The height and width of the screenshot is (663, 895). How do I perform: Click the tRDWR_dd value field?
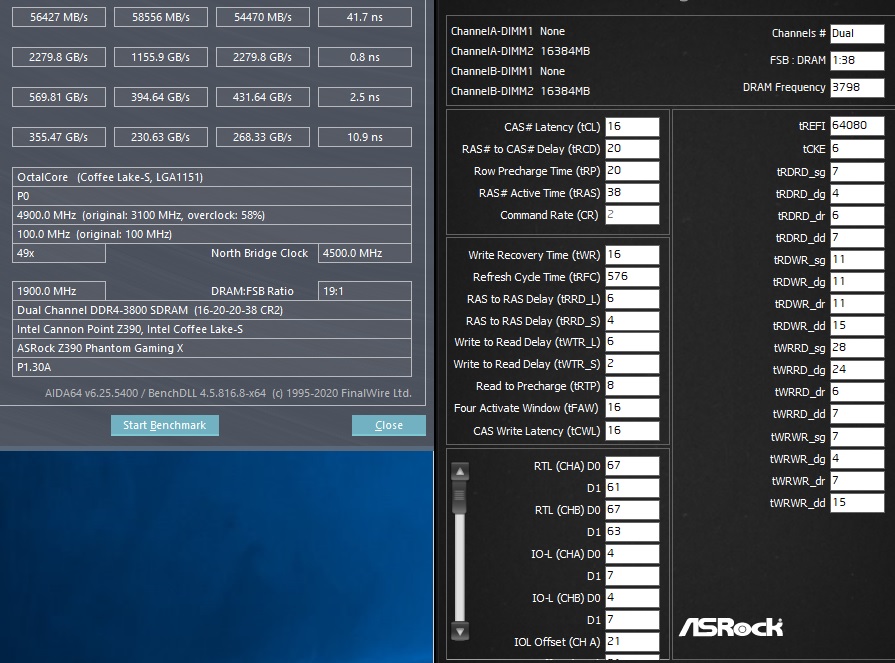pyautogui.click(x=857, y=325)
